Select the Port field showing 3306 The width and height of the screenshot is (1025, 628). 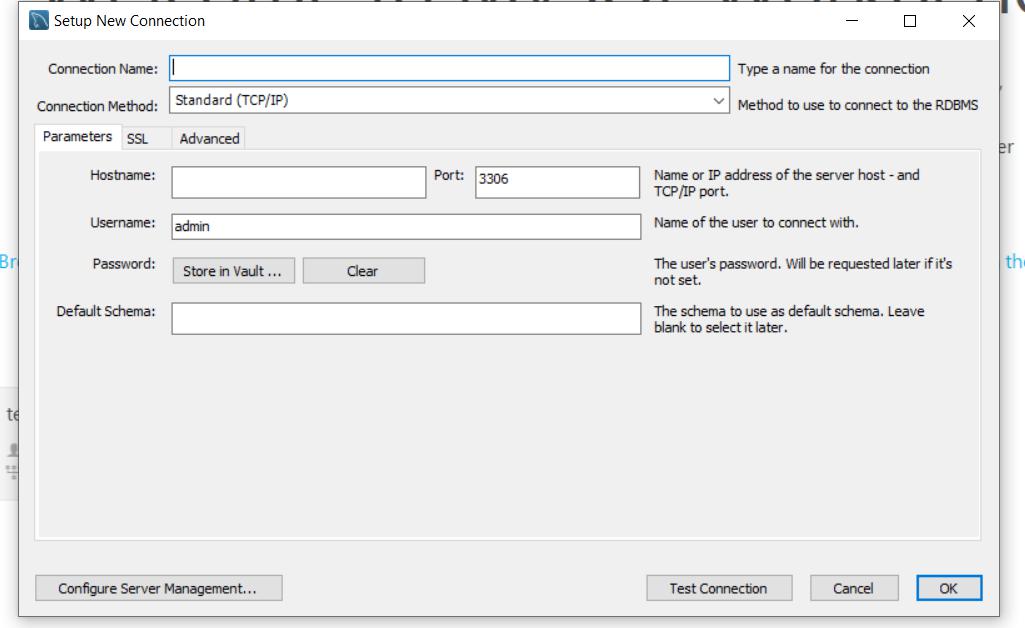click(x=555, y=182)
